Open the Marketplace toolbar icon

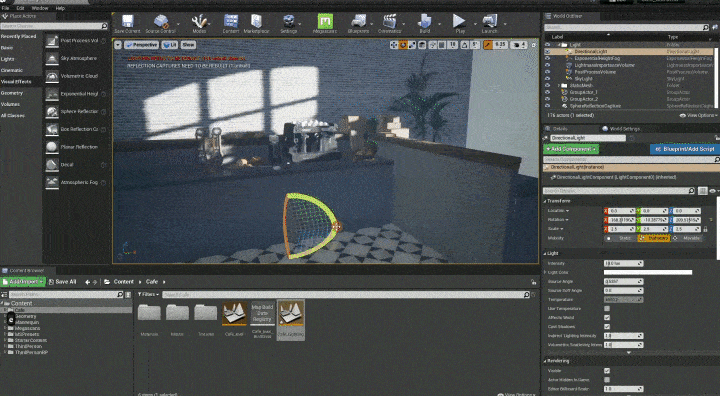(x=256, y=23)
